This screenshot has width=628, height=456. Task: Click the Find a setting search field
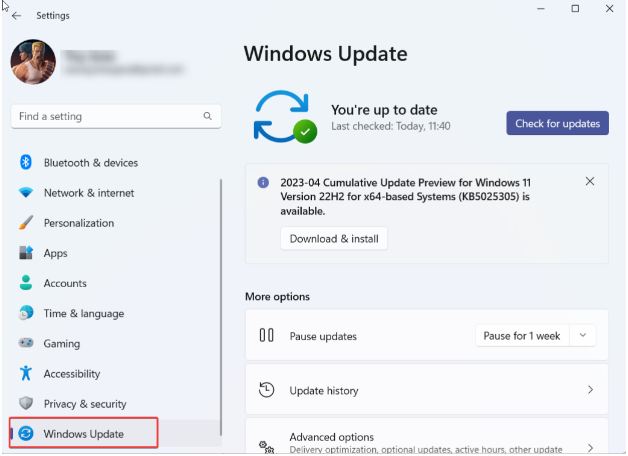(x=116, y=117)
